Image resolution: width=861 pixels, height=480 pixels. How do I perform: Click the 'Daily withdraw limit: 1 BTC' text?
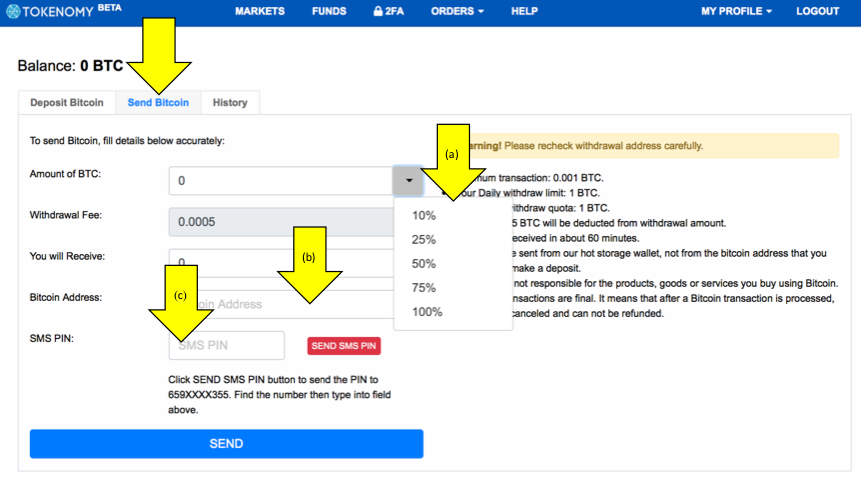[539, 193]
